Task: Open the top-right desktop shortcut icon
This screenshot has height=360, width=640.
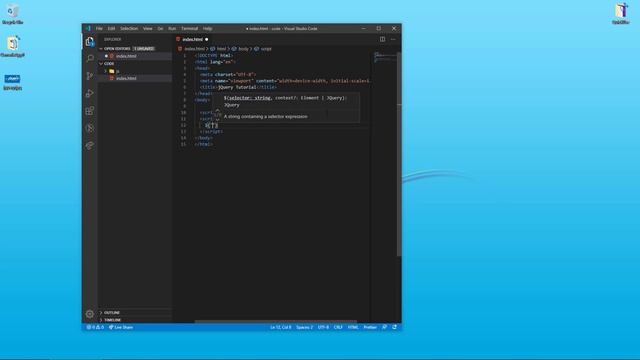Action: point(621,13)
